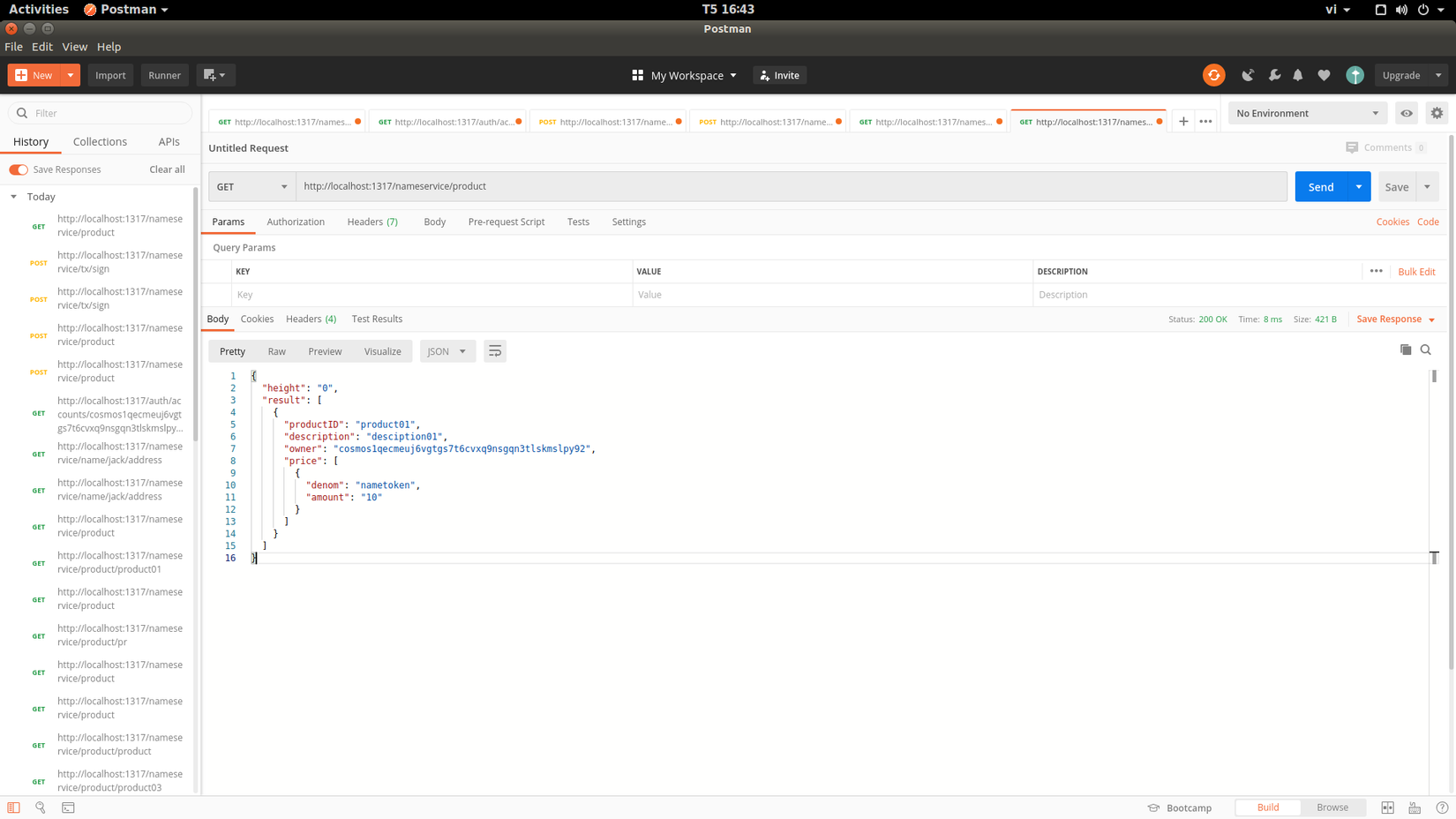Open tab options ellipsis menu
Screen dimensions: 1456x819
pos(1205,121)
